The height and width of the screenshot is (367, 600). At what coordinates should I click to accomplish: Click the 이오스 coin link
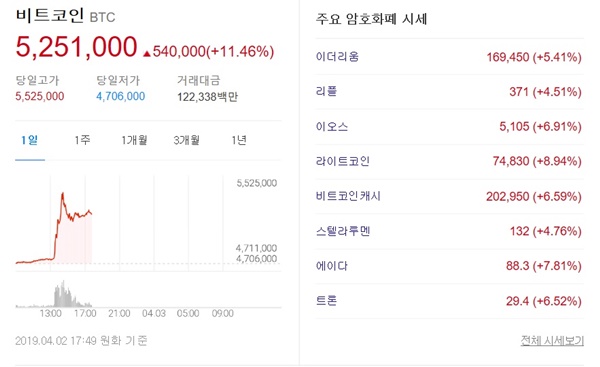click(x=332, y=126)
